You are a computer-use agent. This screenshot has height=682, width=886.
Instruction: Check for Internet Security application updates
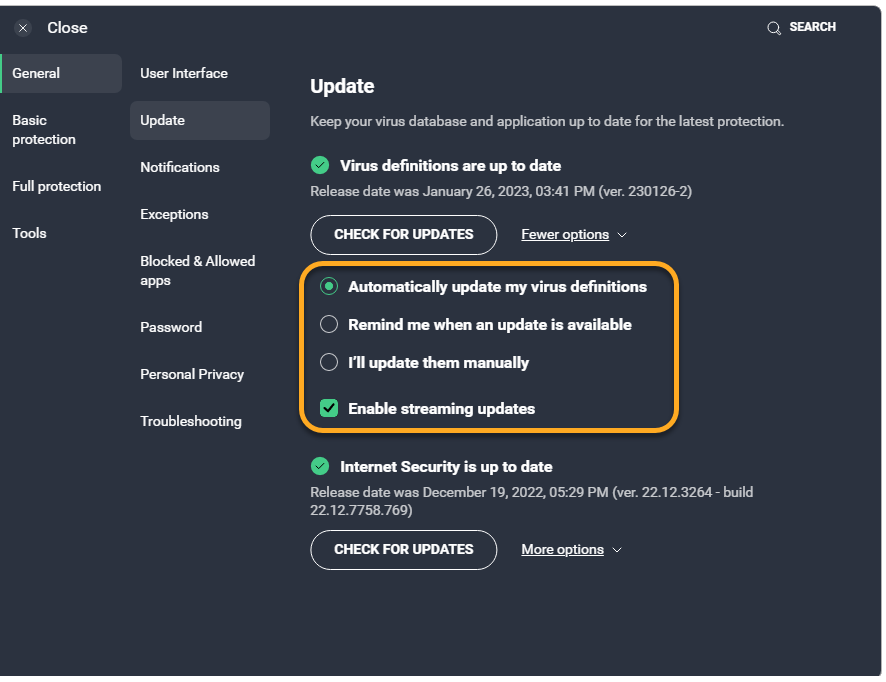(x=403, y=550)
